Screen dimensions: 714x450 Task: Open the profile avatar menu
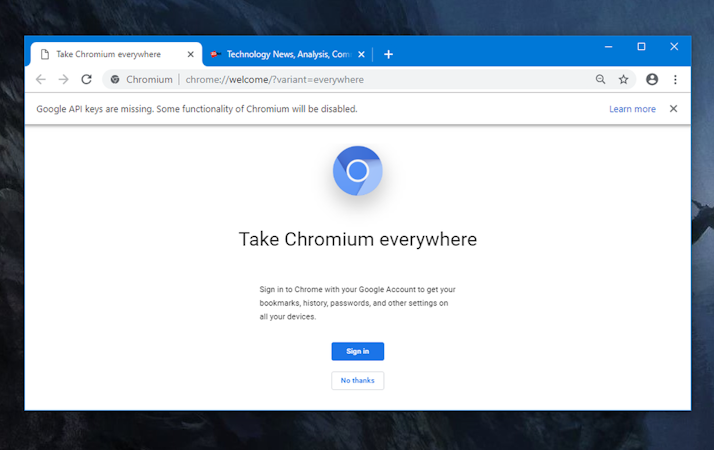pos(652,79)
